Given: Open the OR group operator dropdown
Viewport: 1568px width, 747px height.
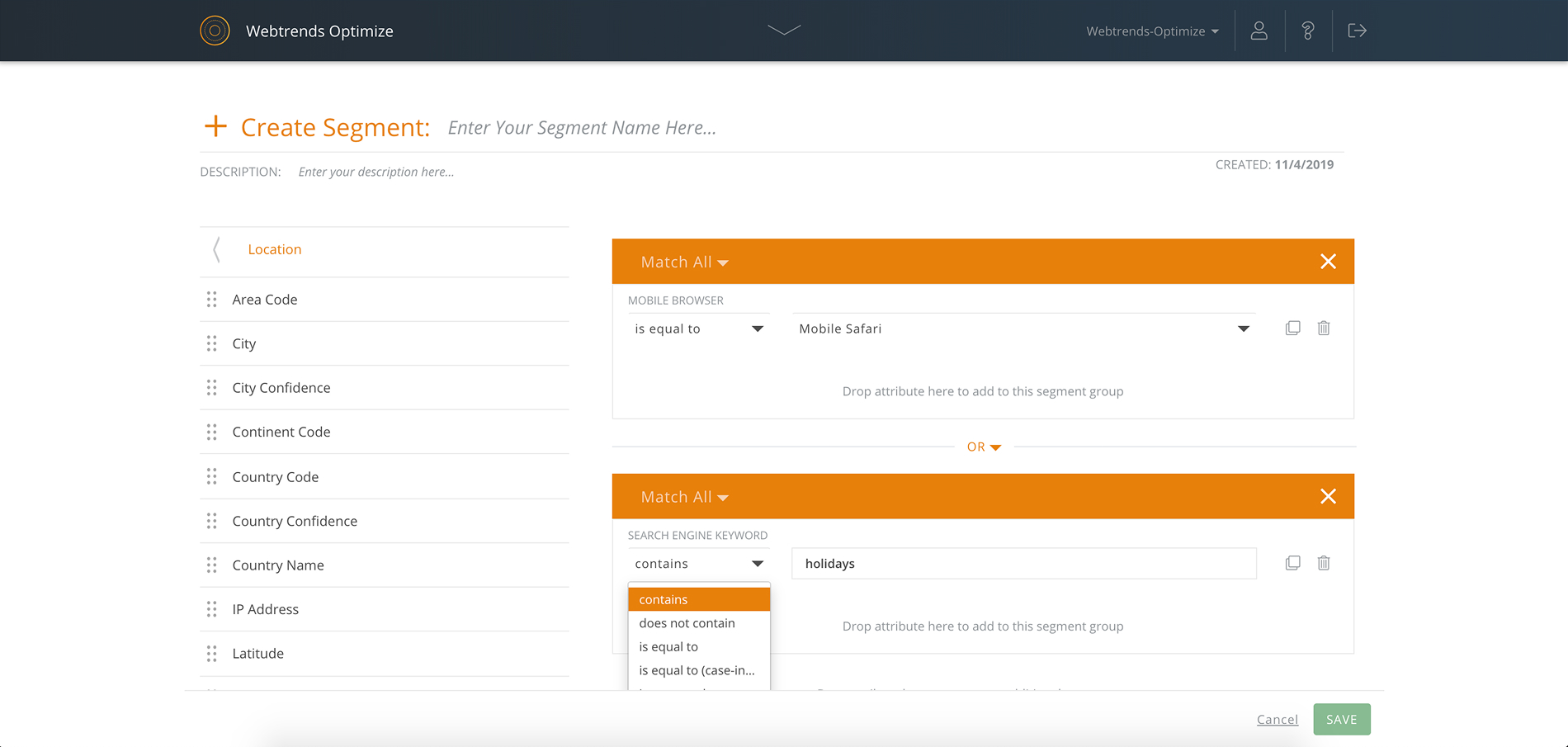Looking at the screenshot, I should (x=984, y=447).
